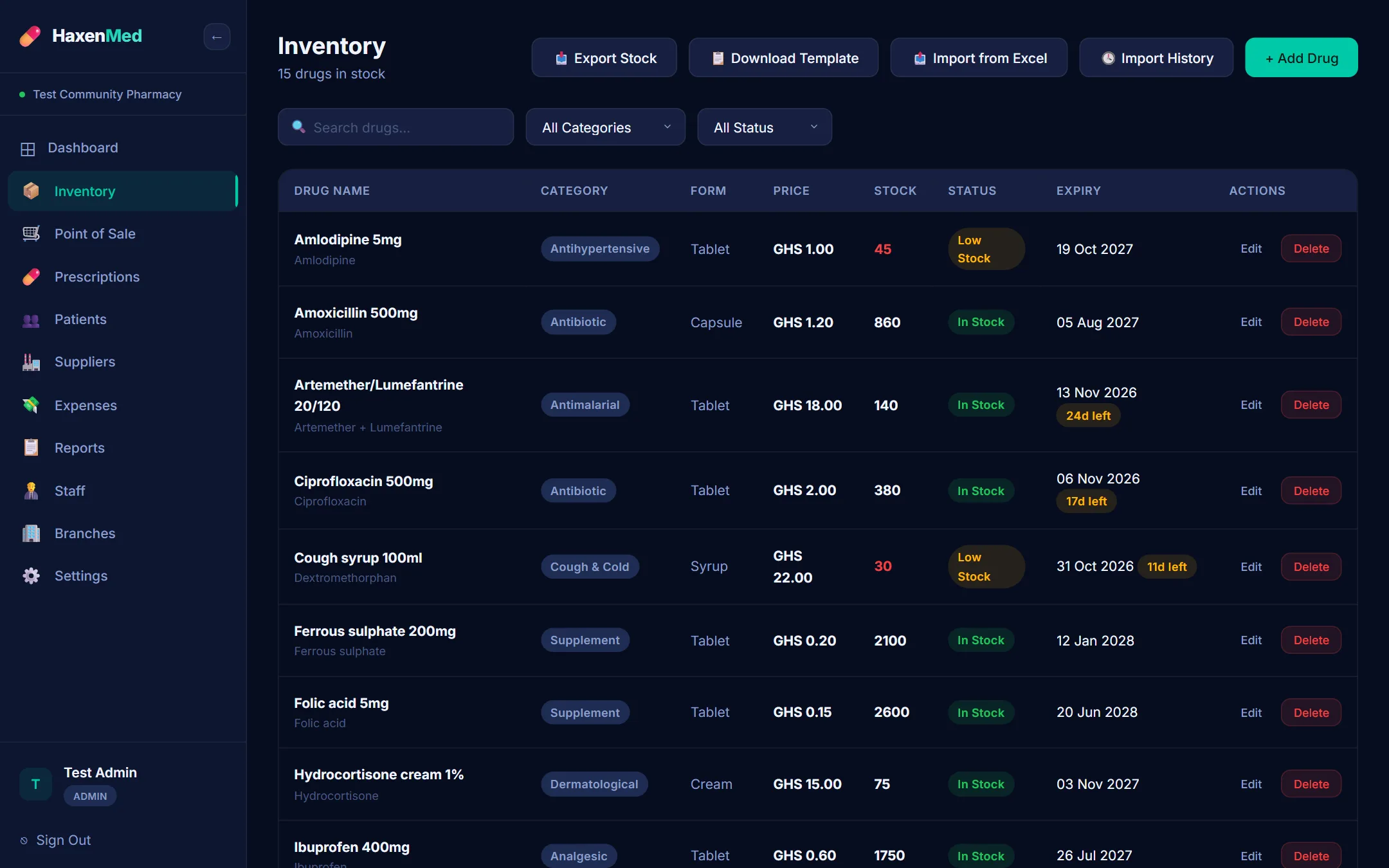Edit the Folic acid 5mg row
The image size is (1389, 868).
(x=1251, y=712)
